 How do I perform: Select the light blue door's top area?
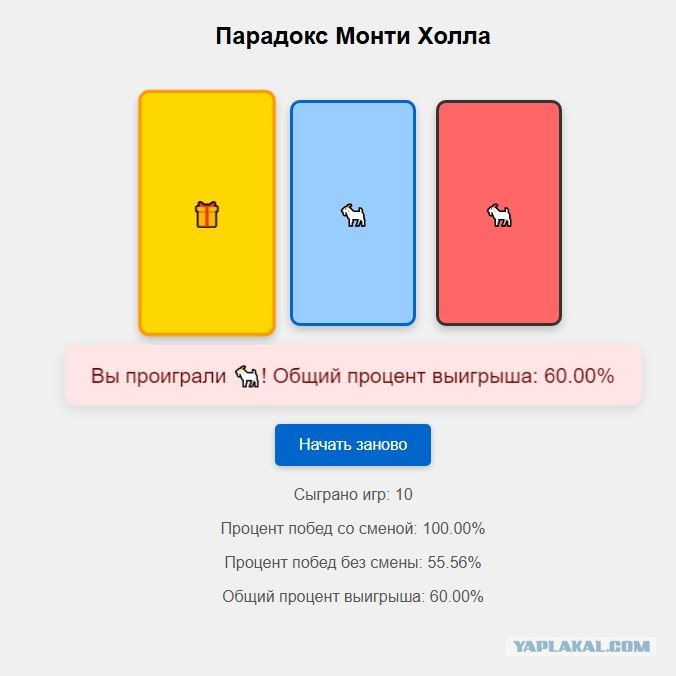353,138
